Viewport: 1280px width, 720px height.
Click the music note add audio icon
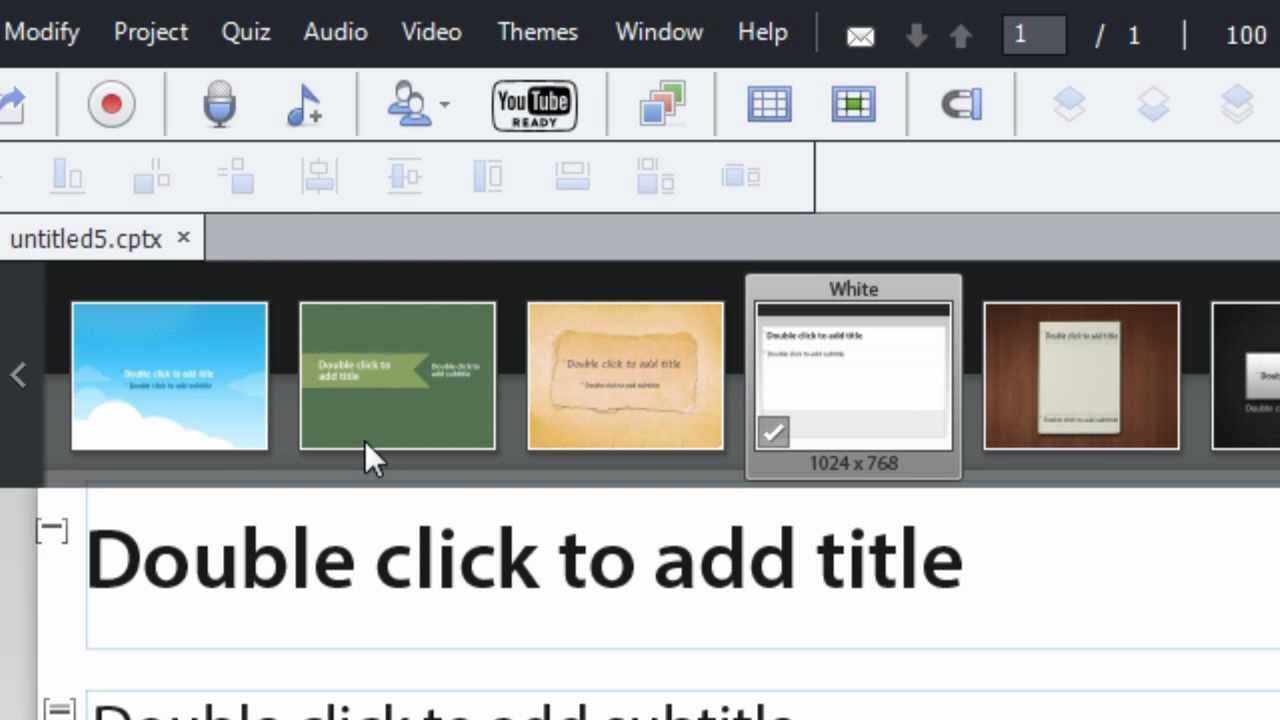pyautogui.click(x=304, y=104)
